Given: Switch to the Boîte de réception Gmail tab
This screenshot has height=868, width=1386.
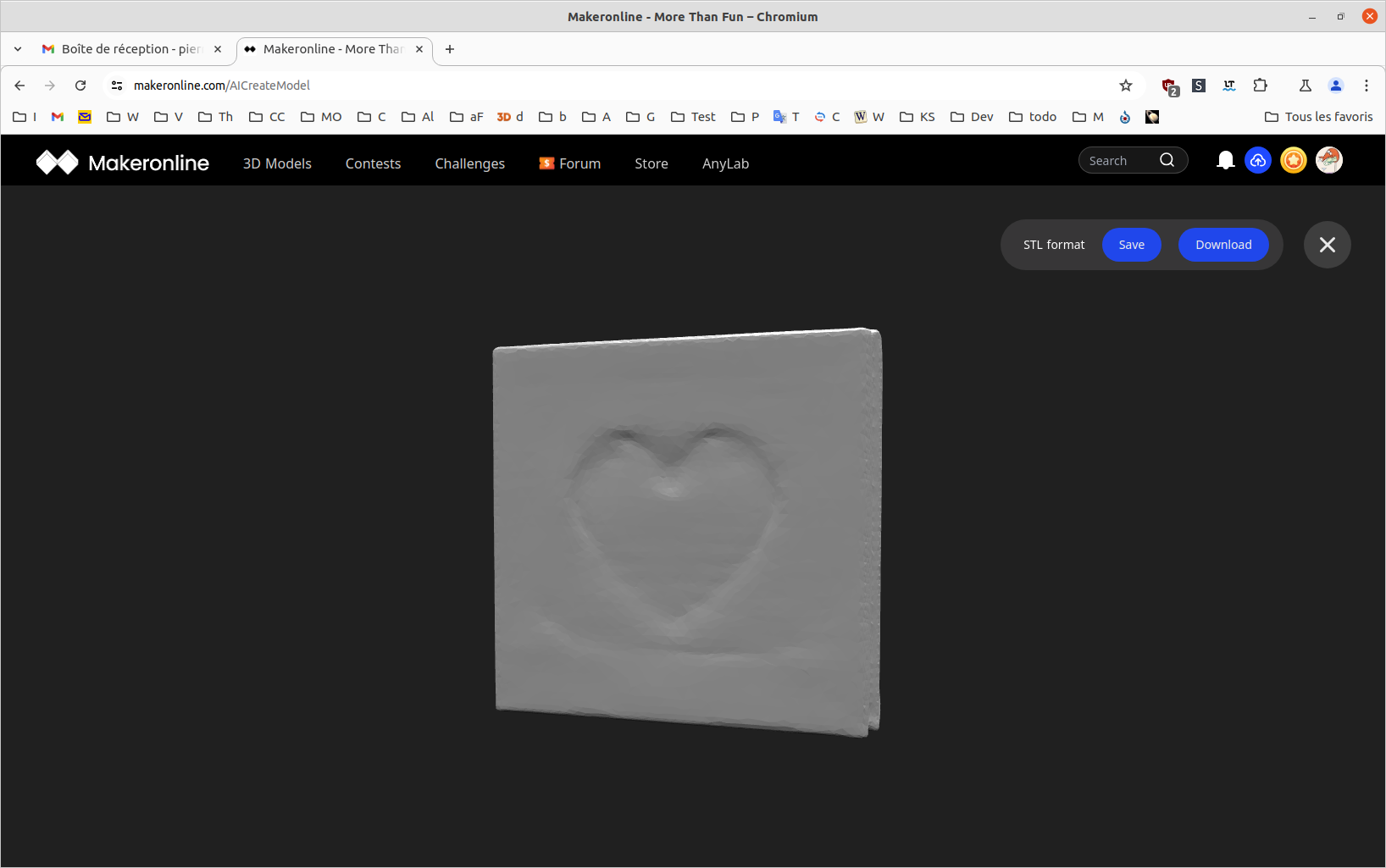Looking at the screenshot, I should (x=131, y=49).
